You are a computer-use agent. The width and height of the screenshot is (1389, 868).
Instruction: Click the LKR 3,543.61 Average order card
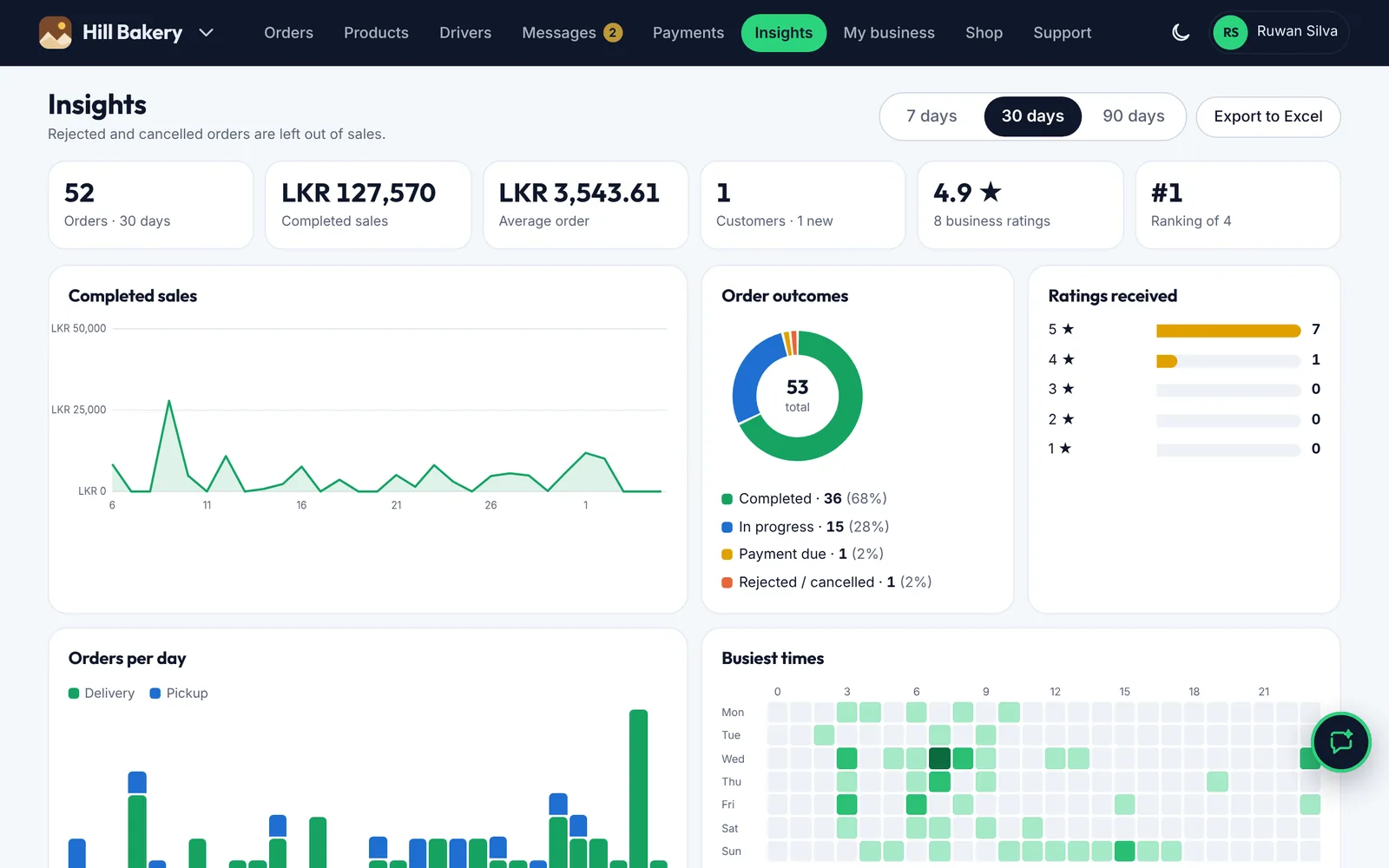point(586,205)
